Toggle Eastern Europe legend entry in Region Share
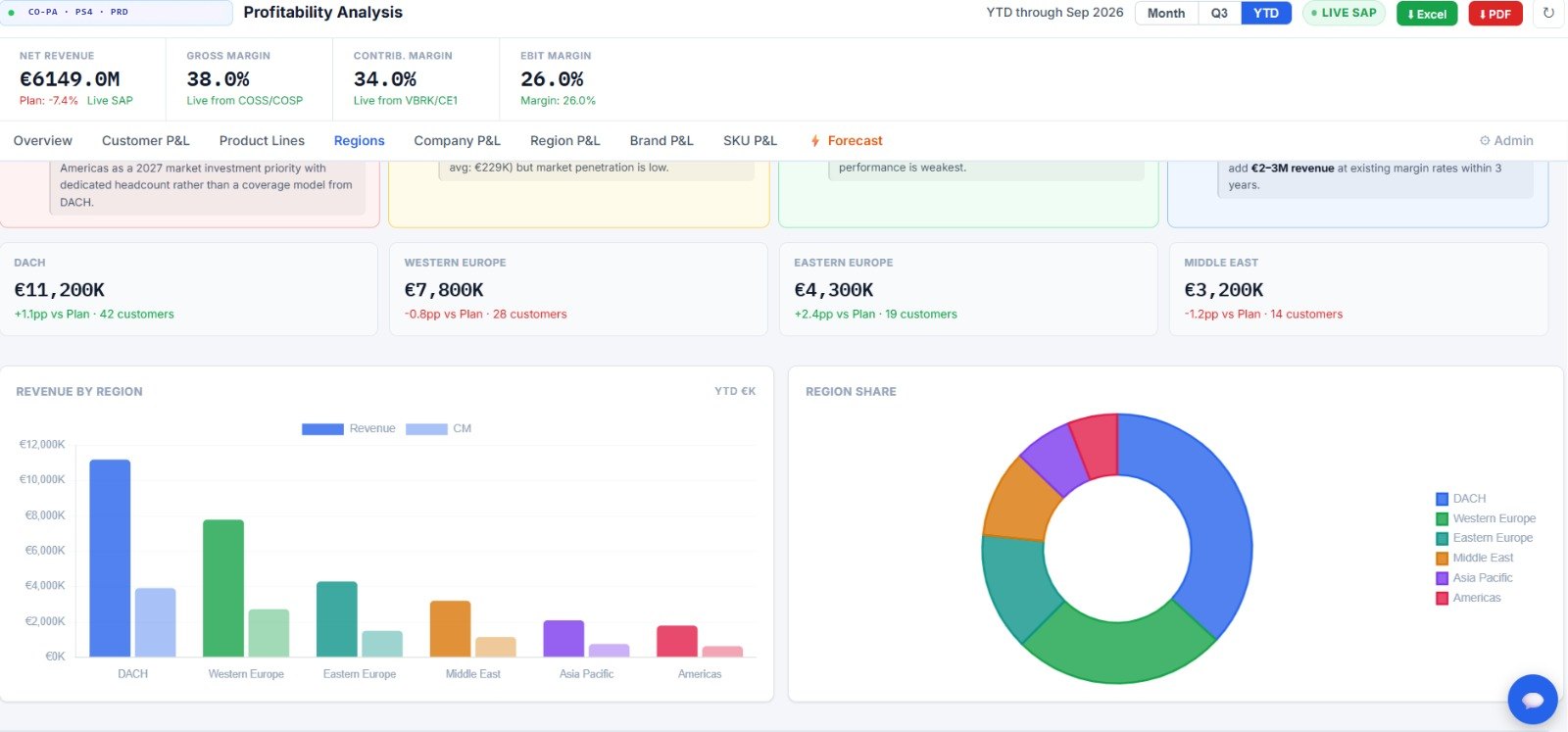1568x732 pixels. point(1484,538)
